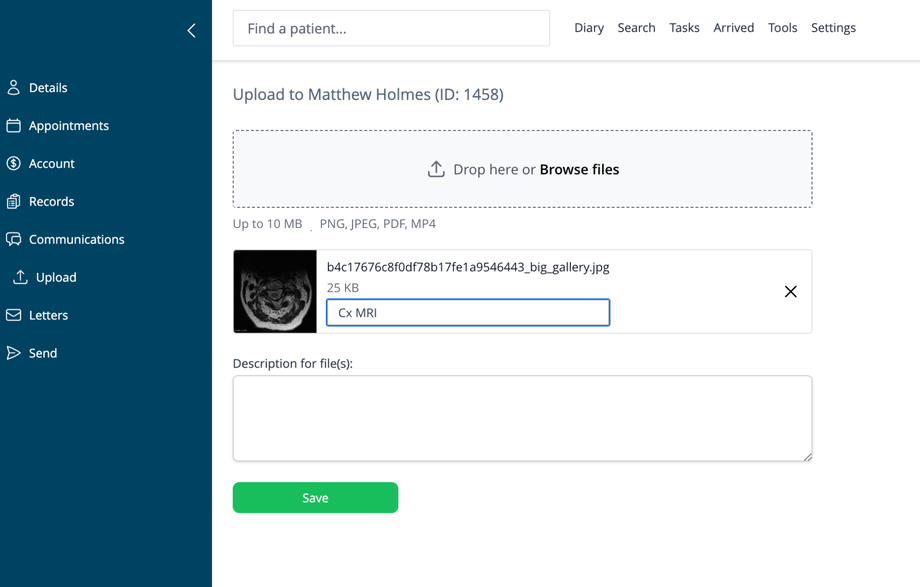Click the Browse files link
The height and width of the screenshot is (587, 920).
(x=579, y=170)
